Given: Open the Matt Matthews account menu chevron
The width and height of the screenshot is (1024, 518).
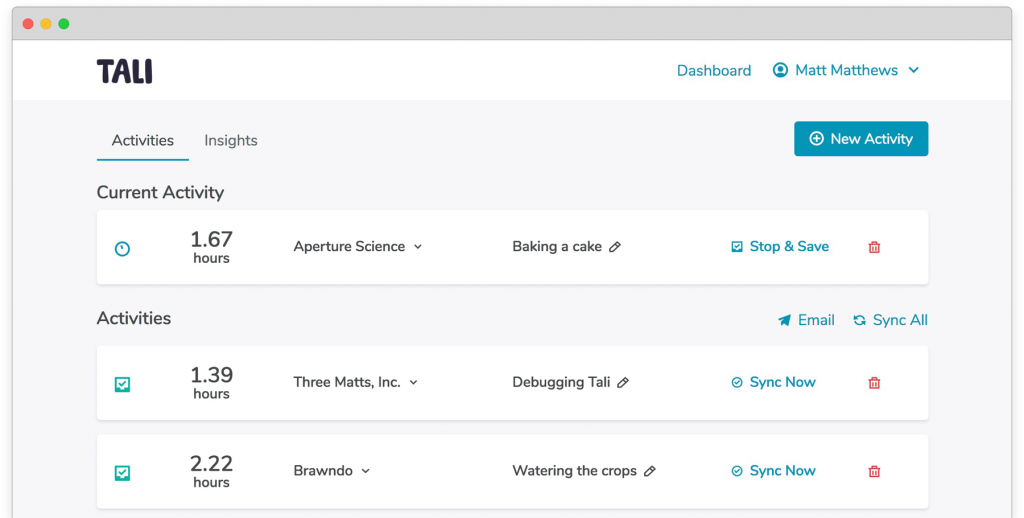Looking at the screenshot, I should pos(914,70).
